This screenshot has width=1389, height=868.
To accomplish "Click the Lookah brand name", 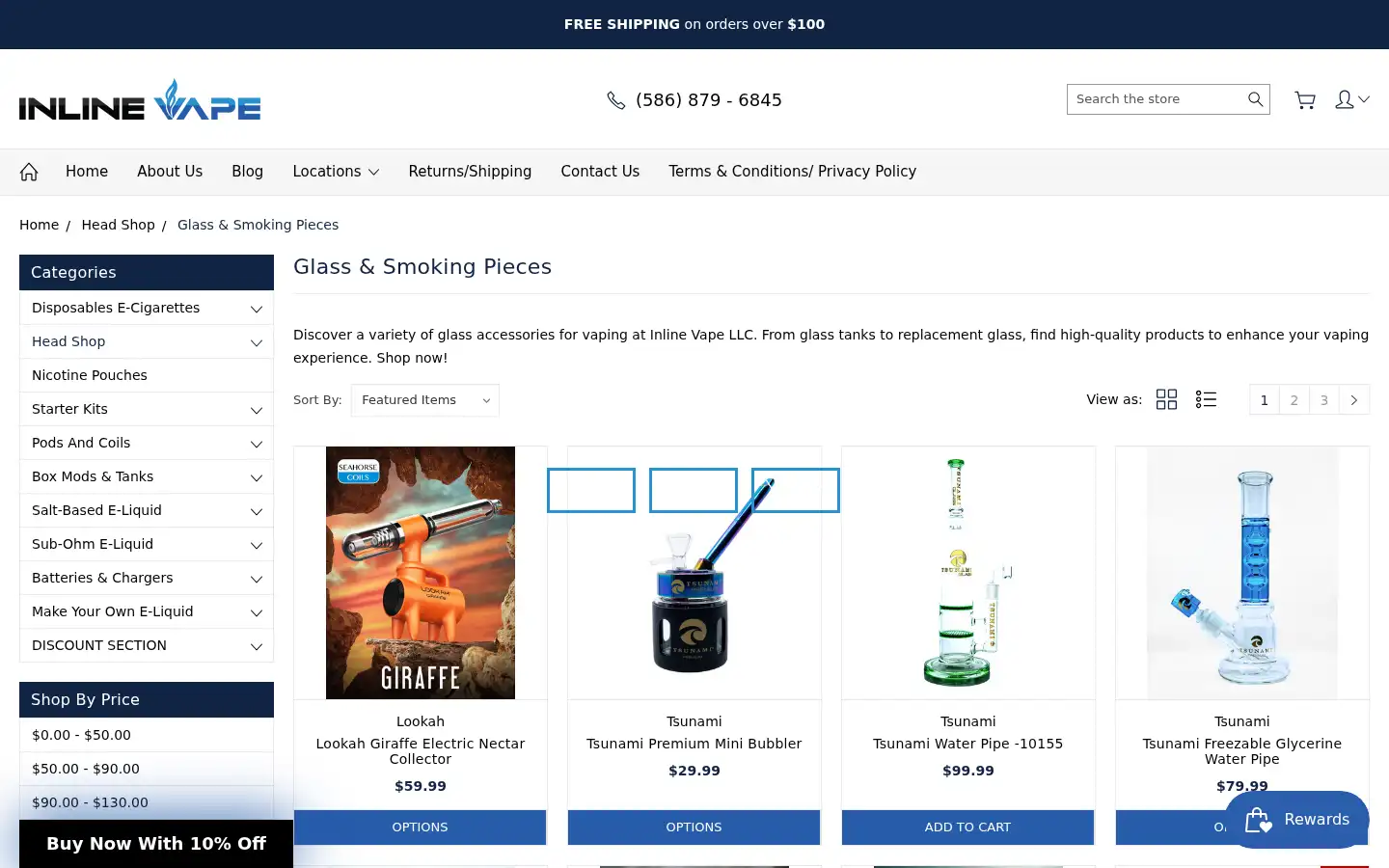I will pos(421,721).
